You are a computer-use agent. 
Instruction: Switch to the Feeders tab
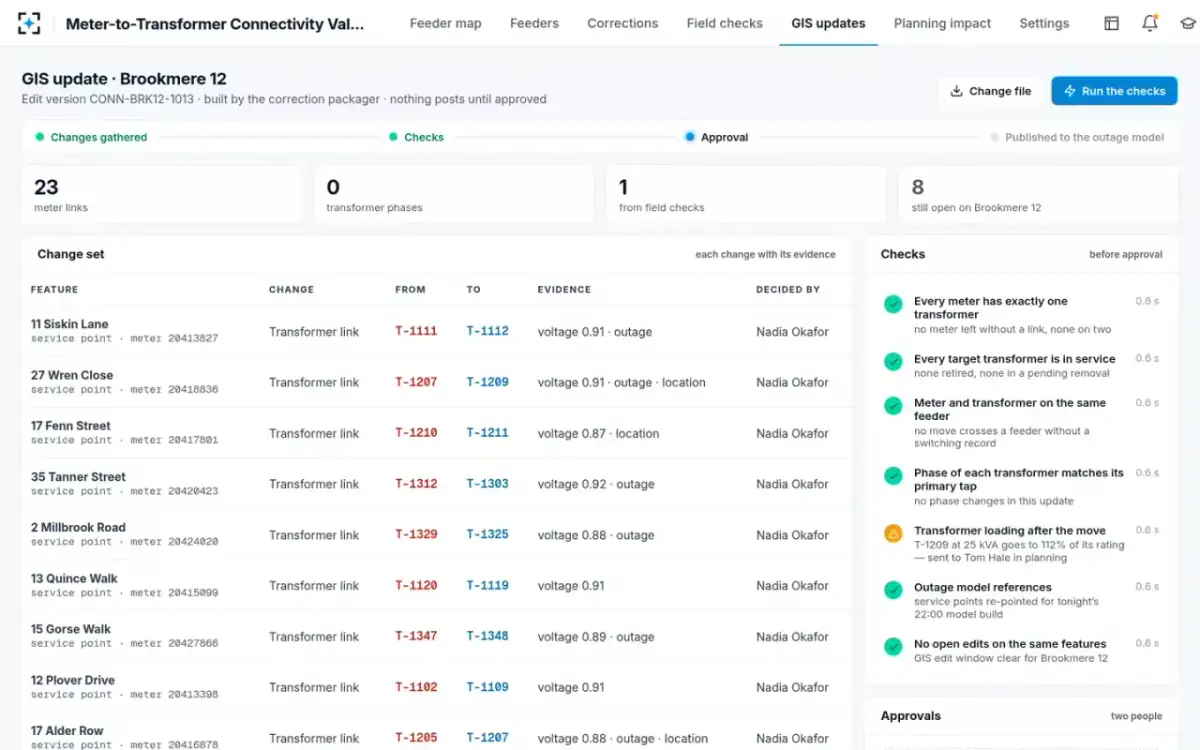pos(534,23)
